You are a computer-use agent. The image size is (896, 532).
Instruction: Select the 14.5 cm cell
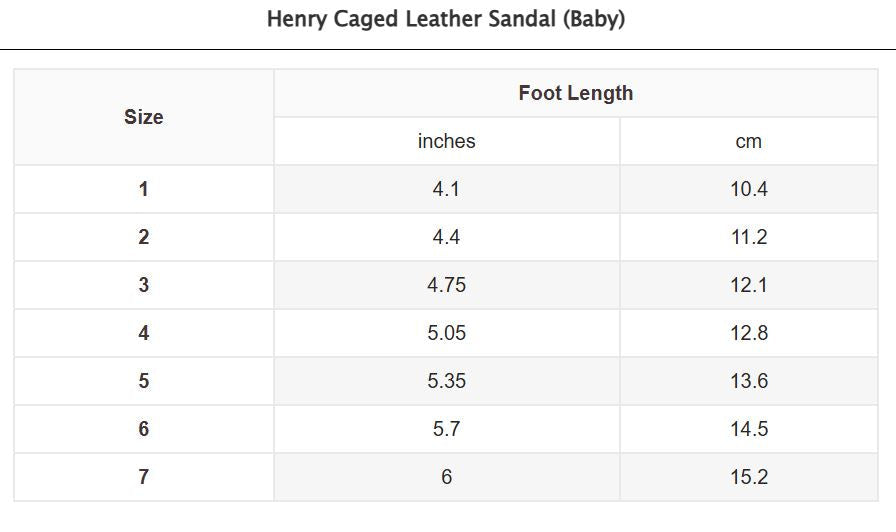pos(748,429)
